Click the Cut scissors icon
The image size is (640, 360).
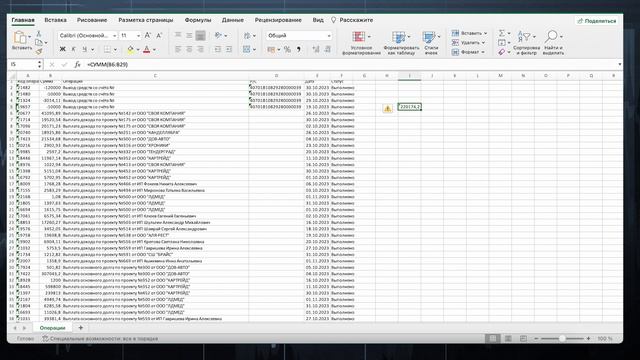pyautogui.click(x=38, y=33)
